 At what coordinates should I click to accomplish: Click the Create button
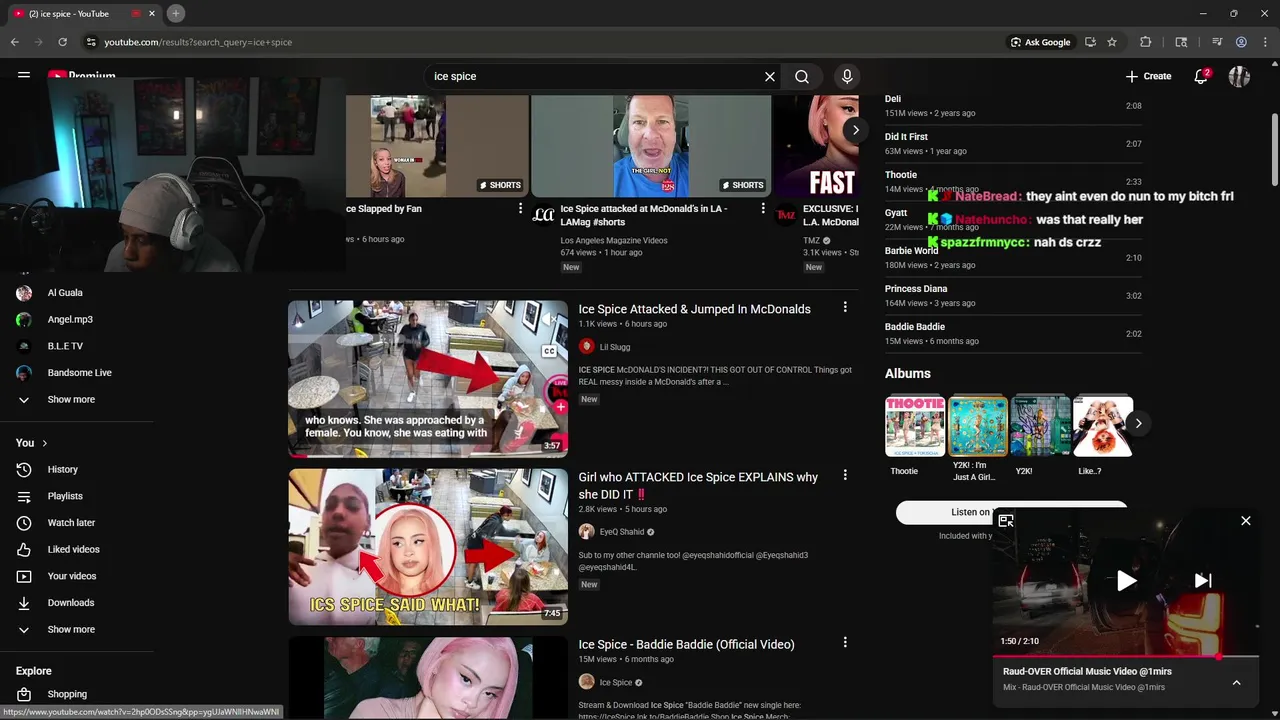[1148, 76]
